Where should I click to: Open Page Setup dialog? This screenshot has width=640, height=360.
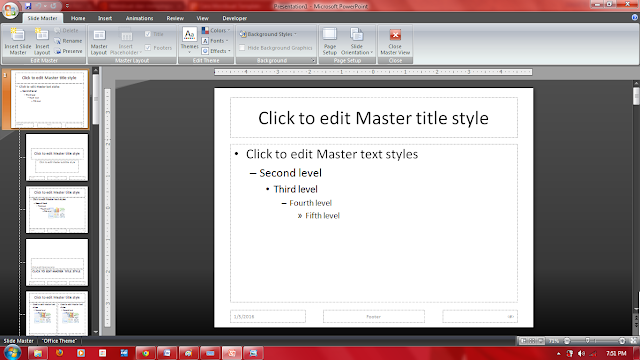329,42
